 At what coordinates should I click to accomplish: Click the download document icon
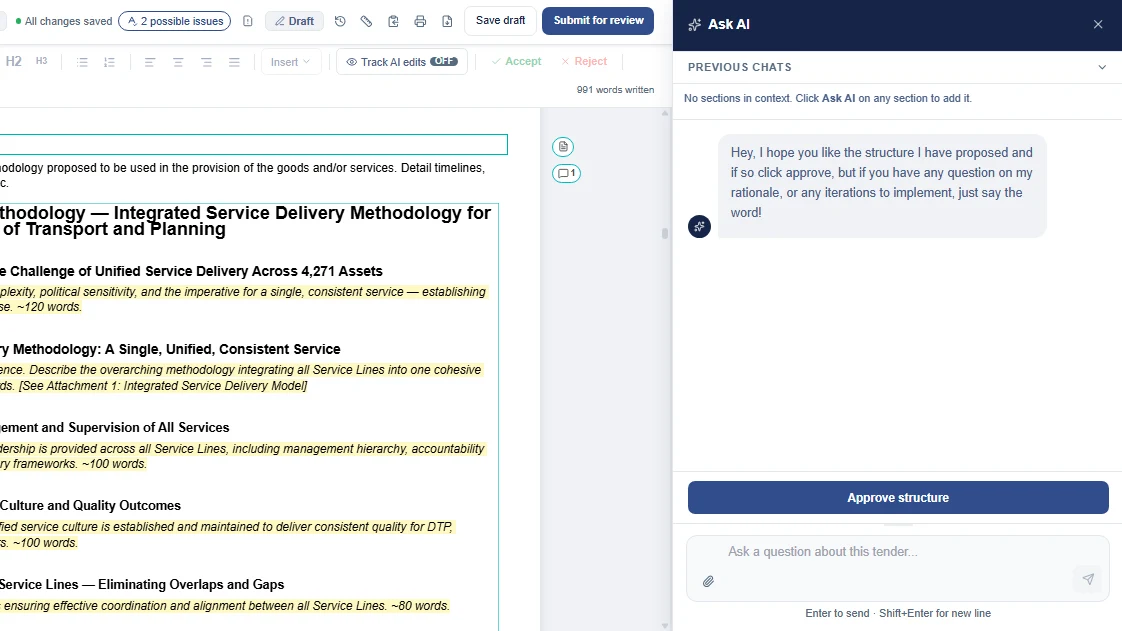(447, 21)
